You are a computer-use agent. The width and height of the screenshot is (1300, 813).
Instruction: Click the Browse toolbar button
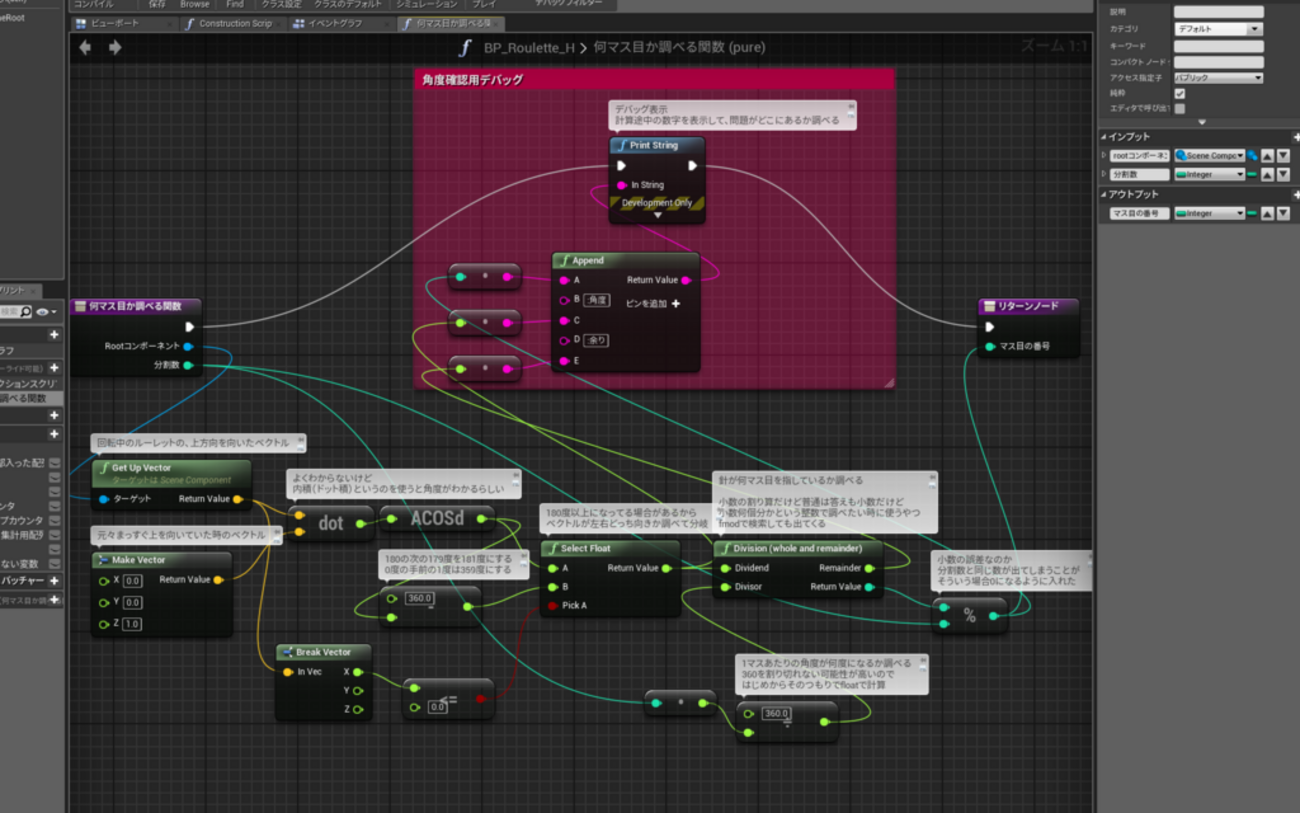pyautogui.click(x=195, y=4)
